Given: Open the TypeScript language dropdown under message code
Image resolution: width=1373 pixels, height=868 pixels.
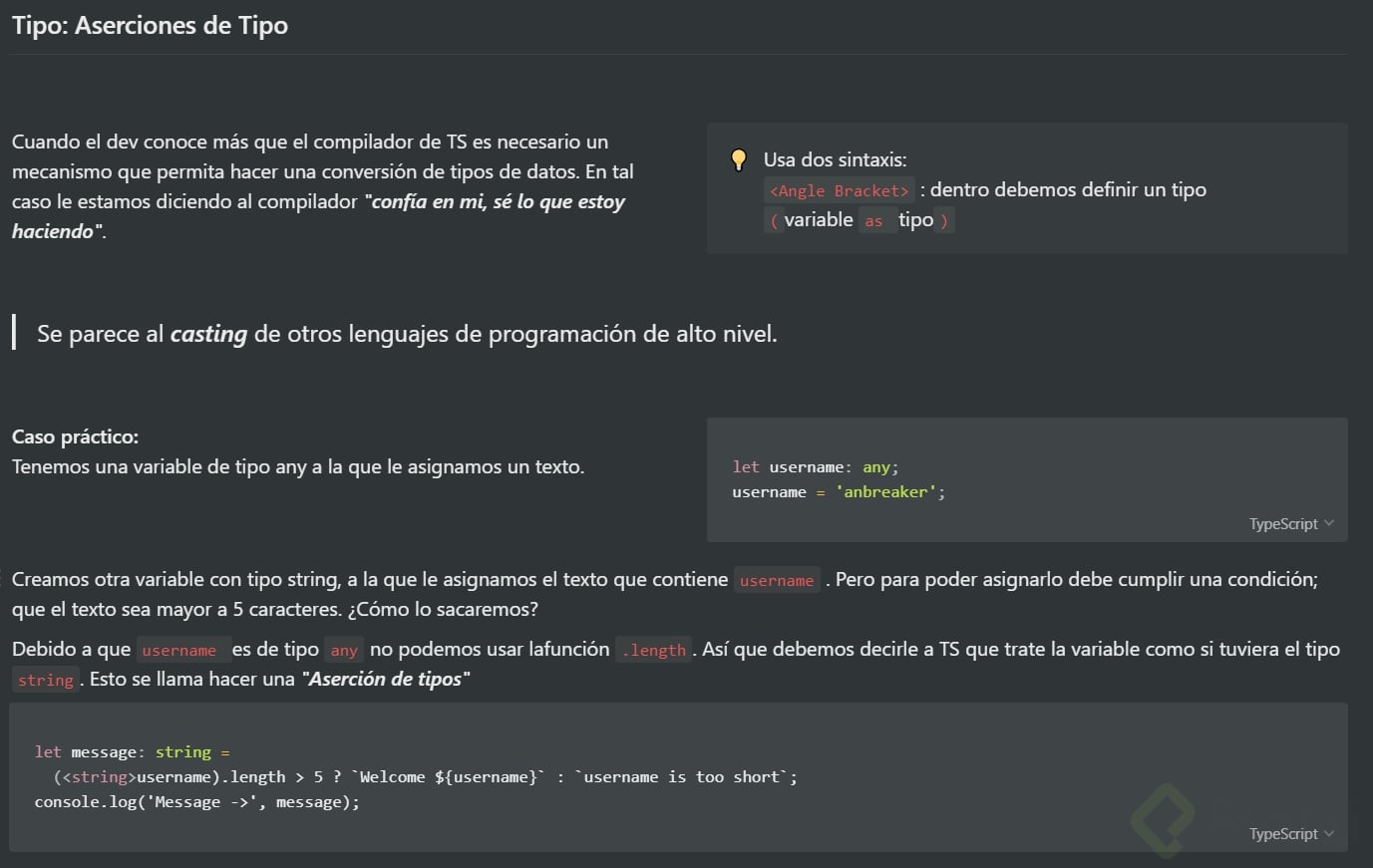Looking at the screenshot, I should pyautogui.click(x=1291, y=834).
